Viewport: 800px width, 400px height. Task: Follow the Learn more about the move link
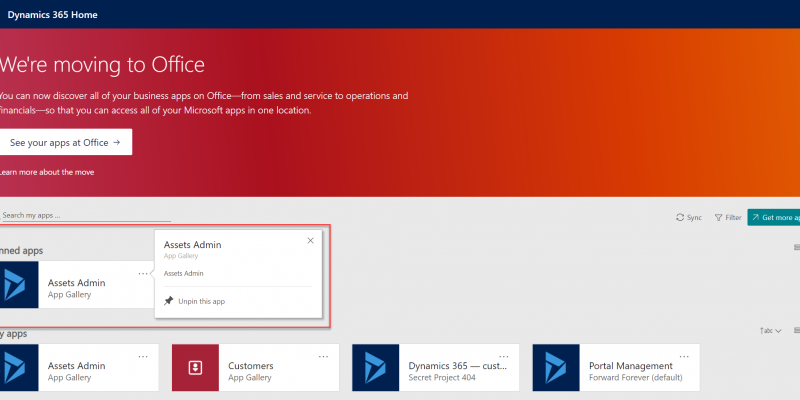tap(46, 172)
